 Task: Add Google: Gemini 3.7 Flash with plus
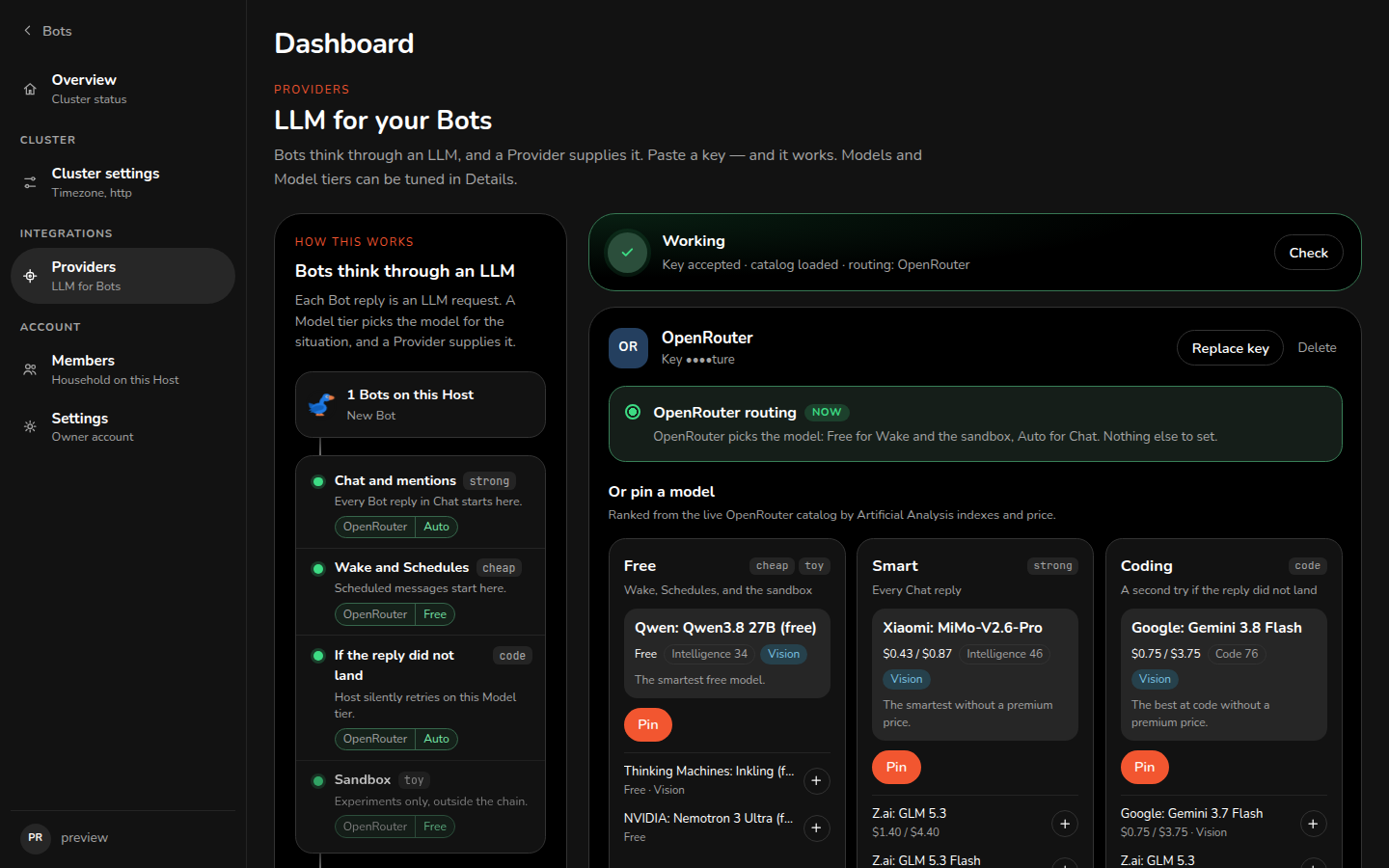click(x=1313, y=824)
